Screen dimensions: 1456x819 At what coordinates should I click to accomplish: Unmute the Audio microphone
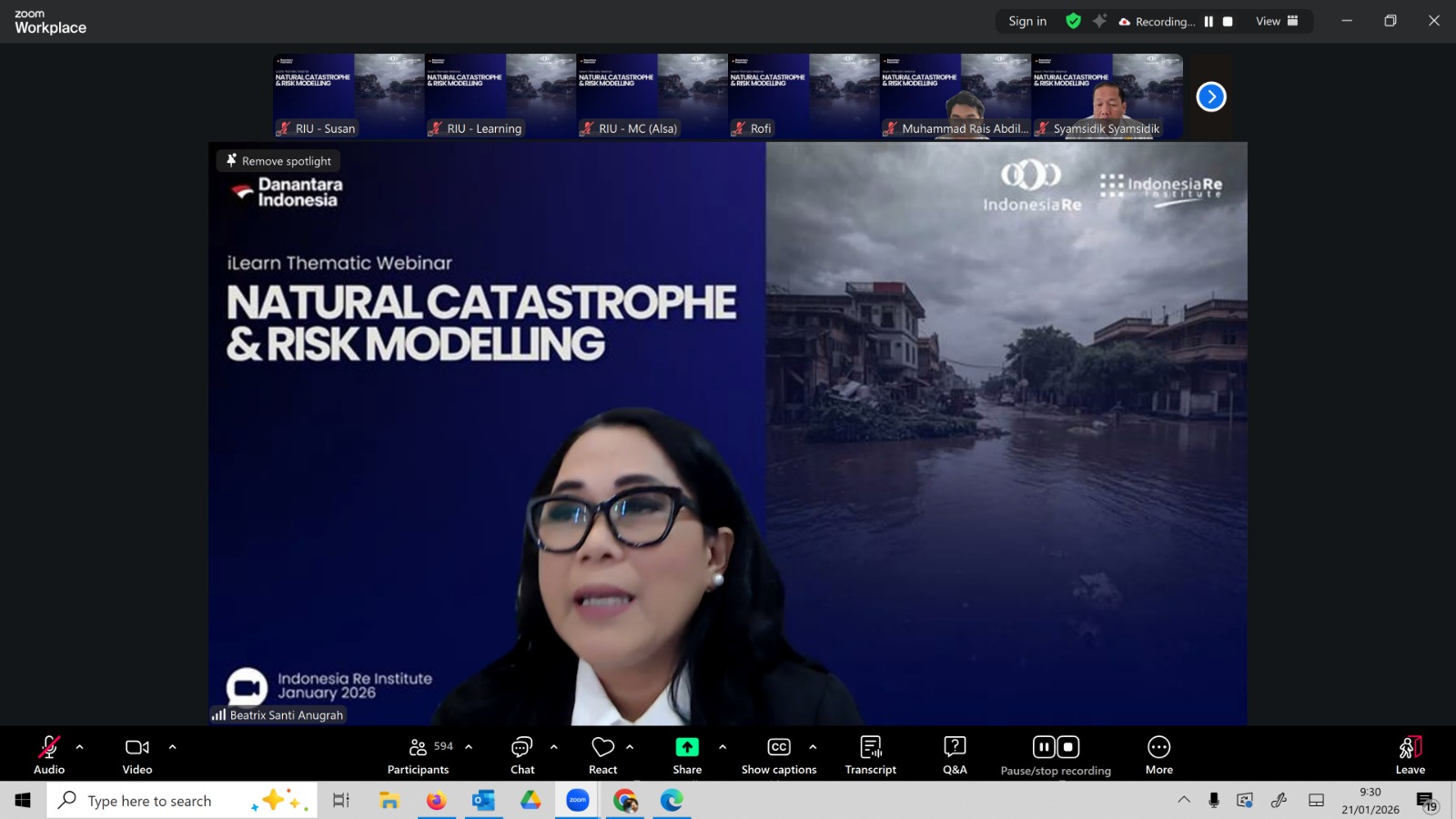(x=49, y=754)
